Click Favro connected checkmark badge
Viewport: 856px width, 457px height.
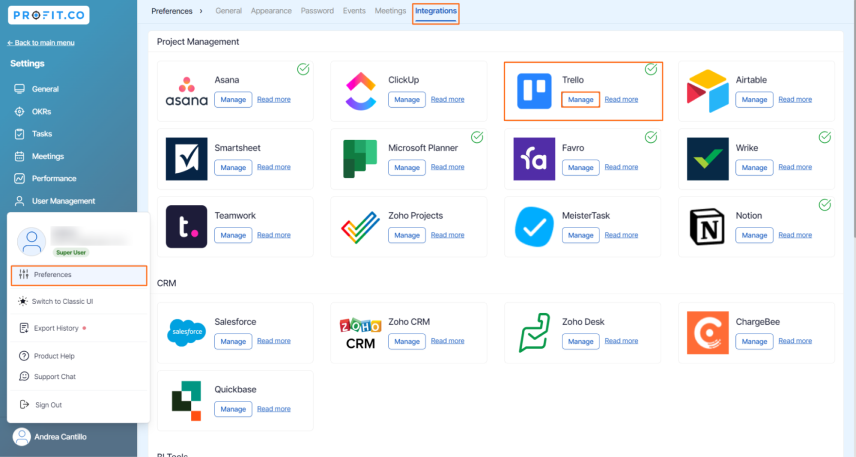point(651,137)
